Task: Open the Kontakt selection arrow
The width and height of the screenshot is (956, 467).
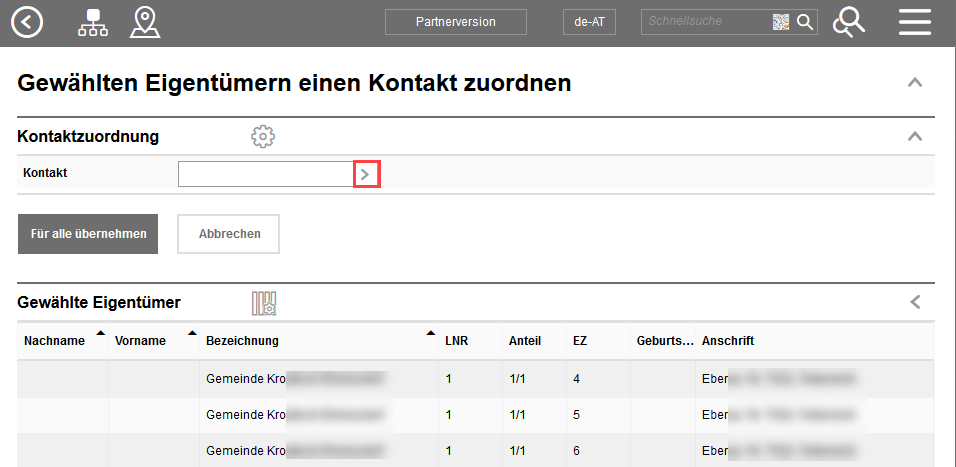Action: (x=367, y=174)
